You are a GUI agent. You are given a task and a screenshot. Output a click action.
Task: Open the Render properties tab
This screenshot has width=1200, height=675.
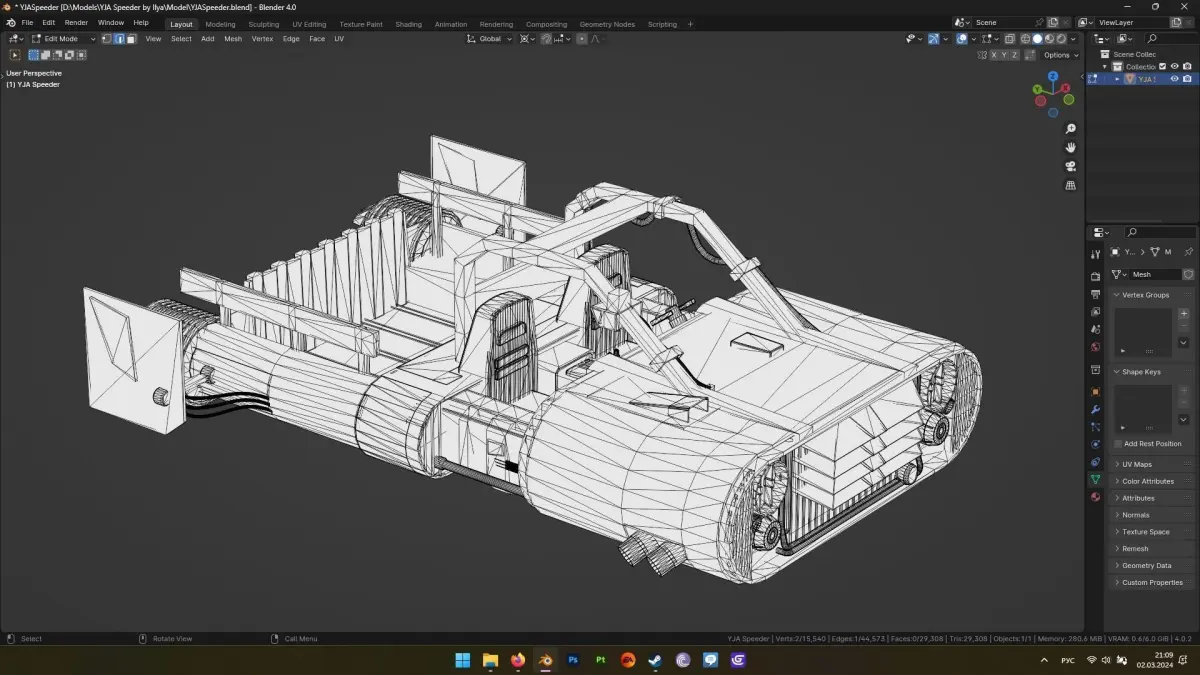point(1095,276)
